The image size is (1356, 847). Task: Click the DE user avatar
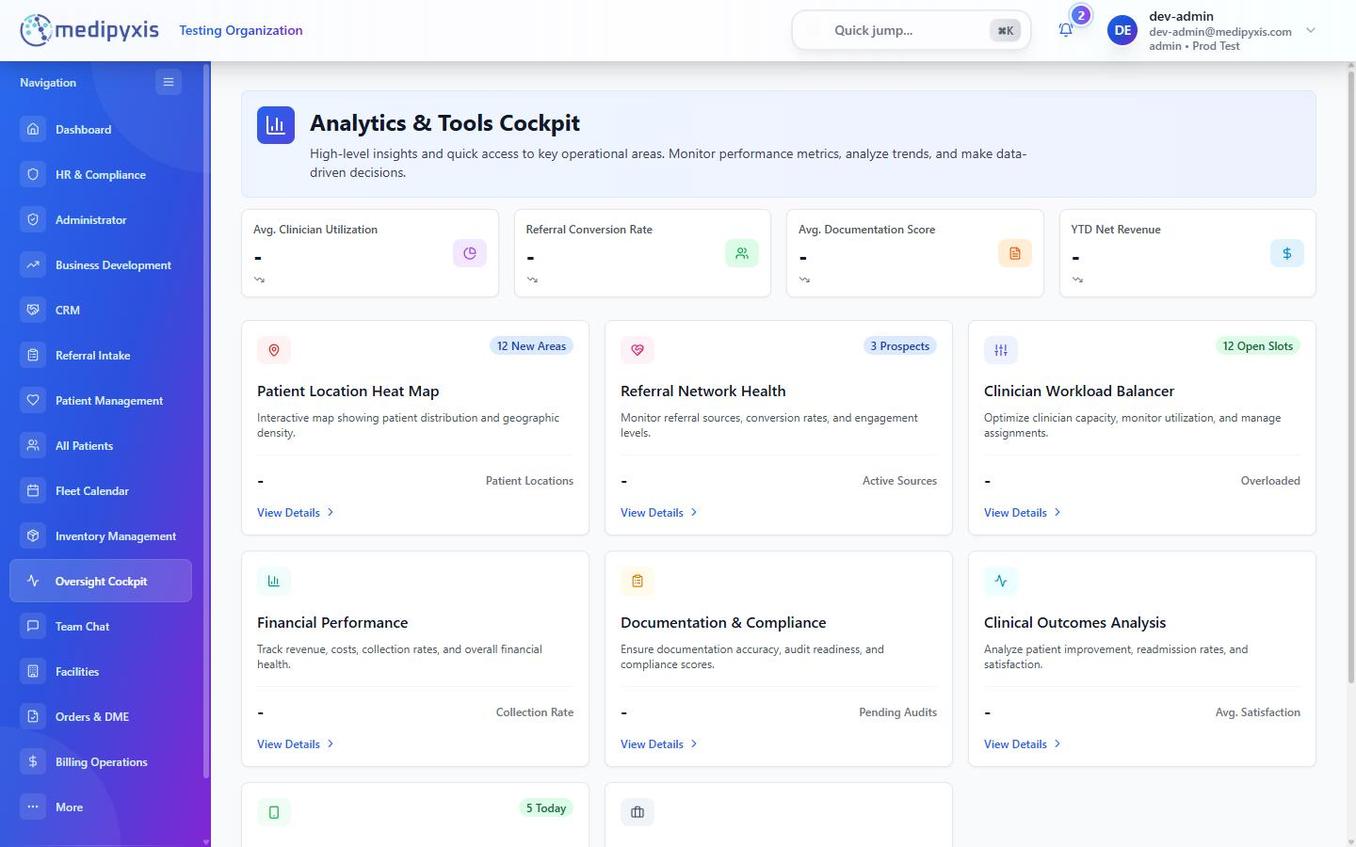tap(1123, 30)
